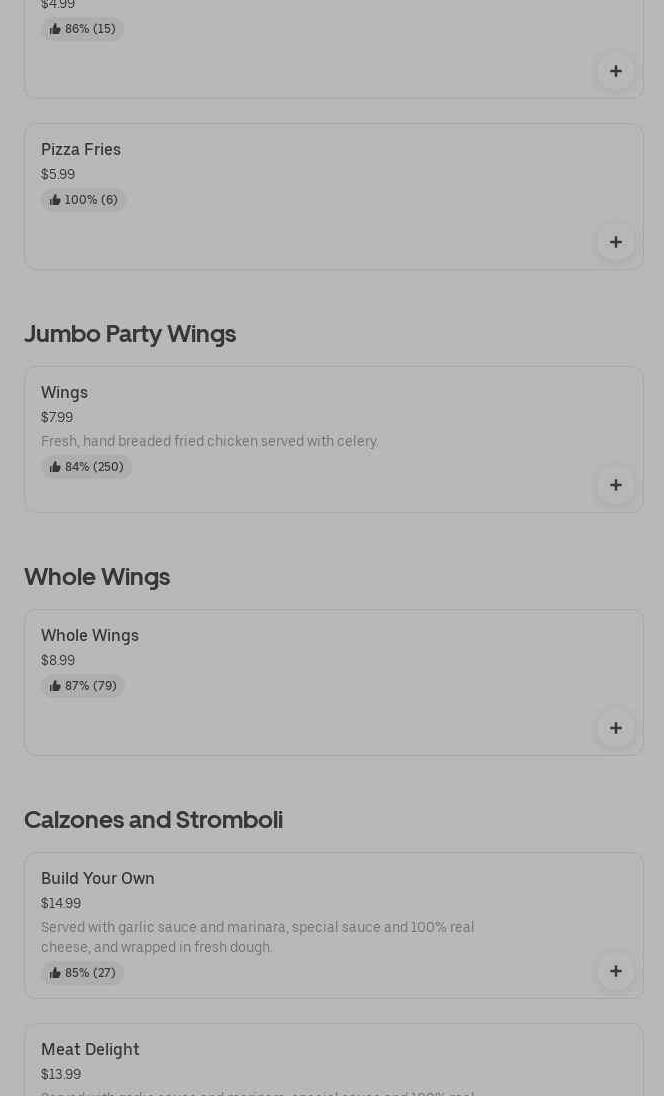Click the Calzones and Stromboli section heading
Viewport: 664px width, 1096px height.
153,820
